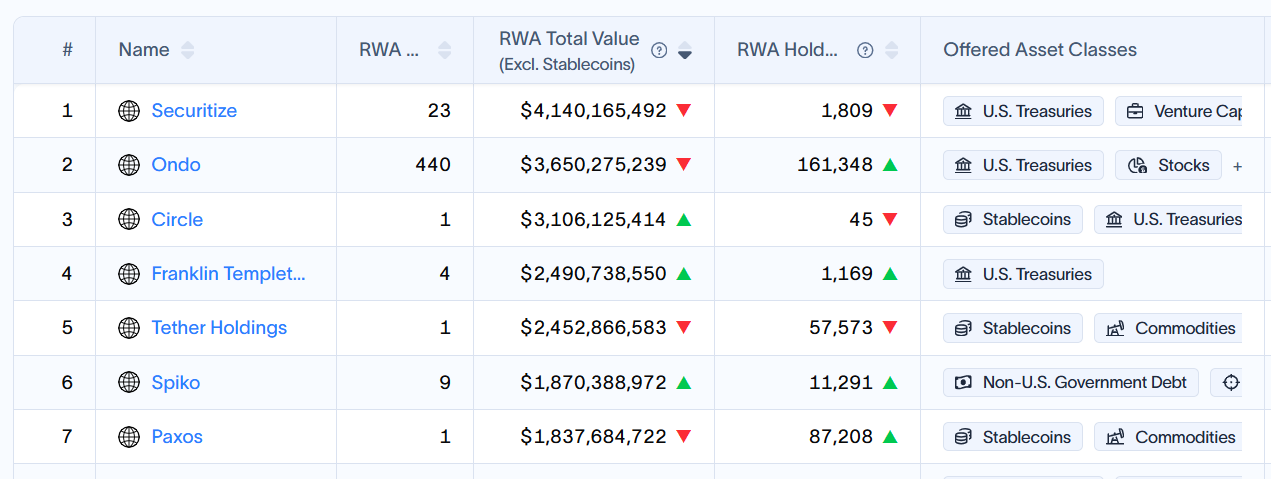Sort by RWA Holders column arrows

click(892, 50)
